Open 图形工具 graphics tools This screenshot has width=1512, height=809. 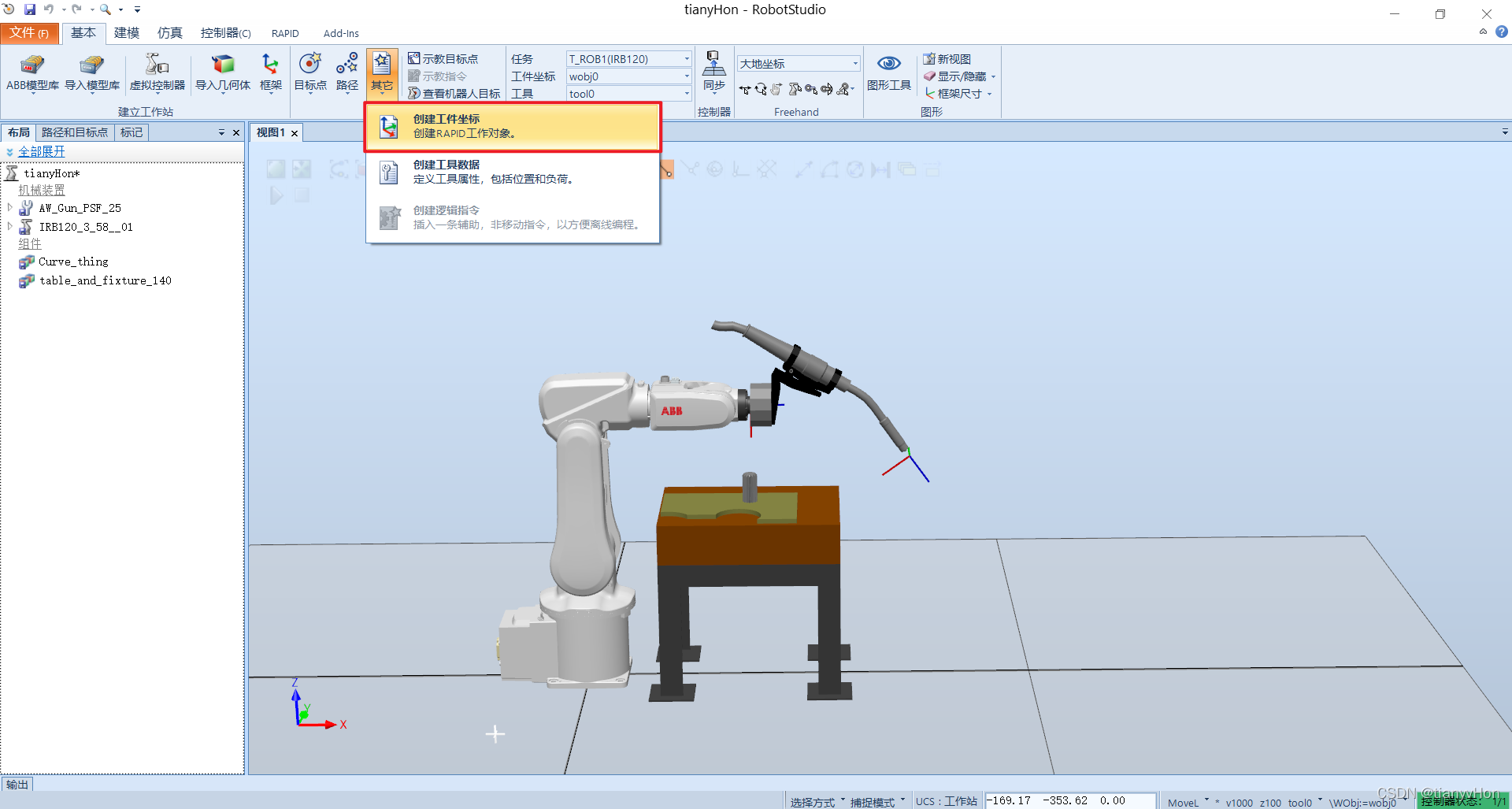(x=889, y=73)
